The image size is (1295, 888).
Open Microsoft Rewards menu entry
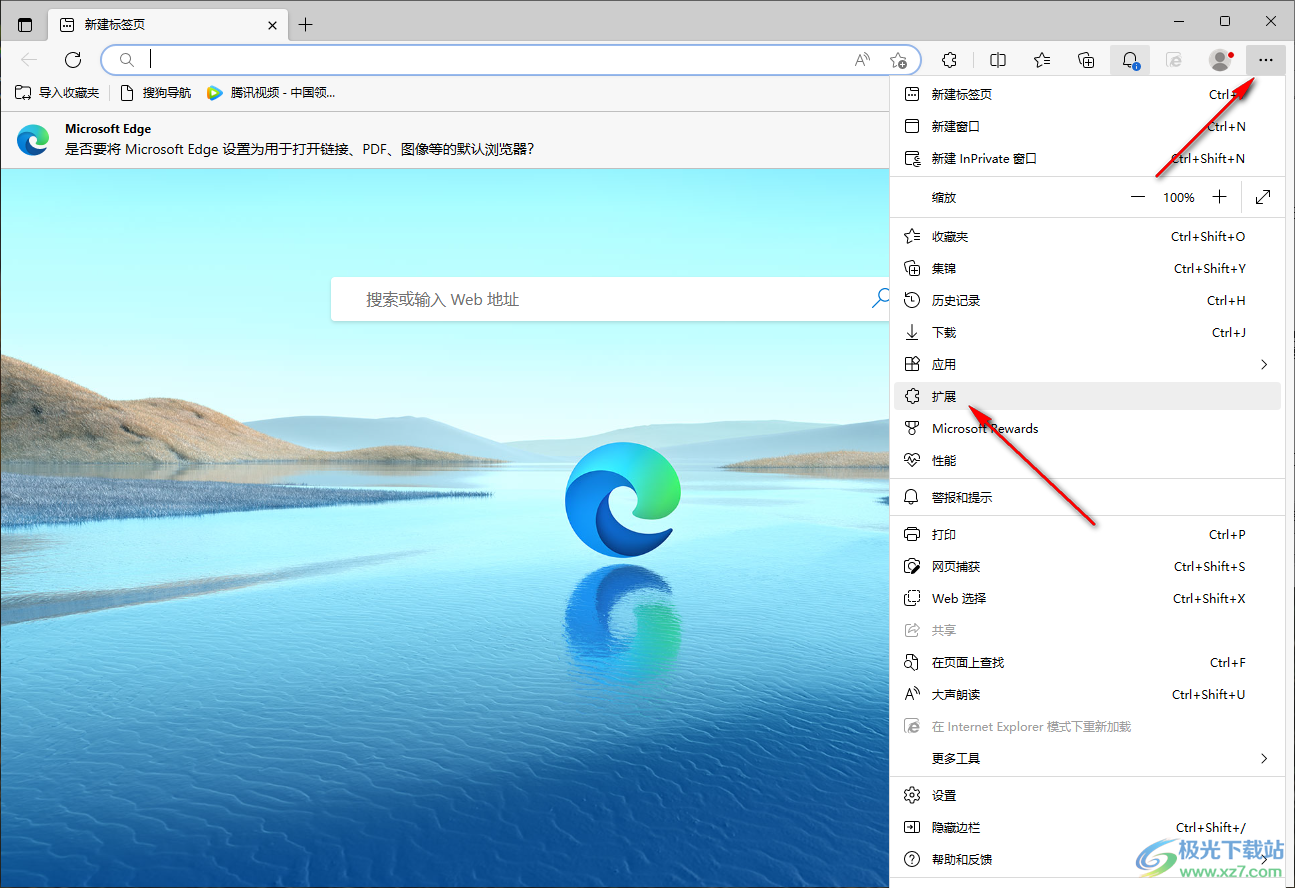pyautogui.click(x=1087, y=428)
